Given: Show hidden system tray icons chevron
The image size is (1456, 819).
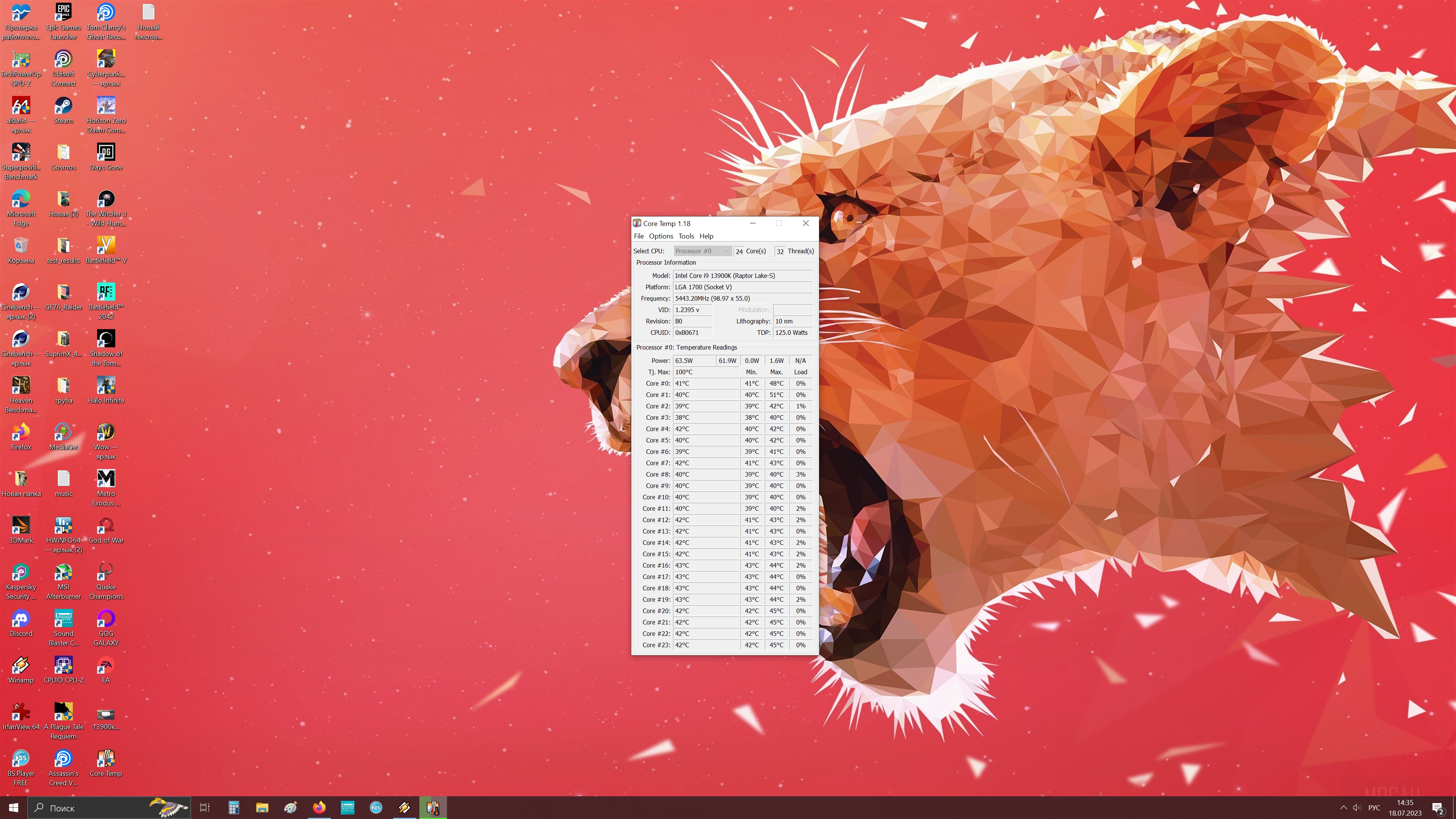Looking at the screenshot, I should pyautogui.click(x=1343, y=807).
